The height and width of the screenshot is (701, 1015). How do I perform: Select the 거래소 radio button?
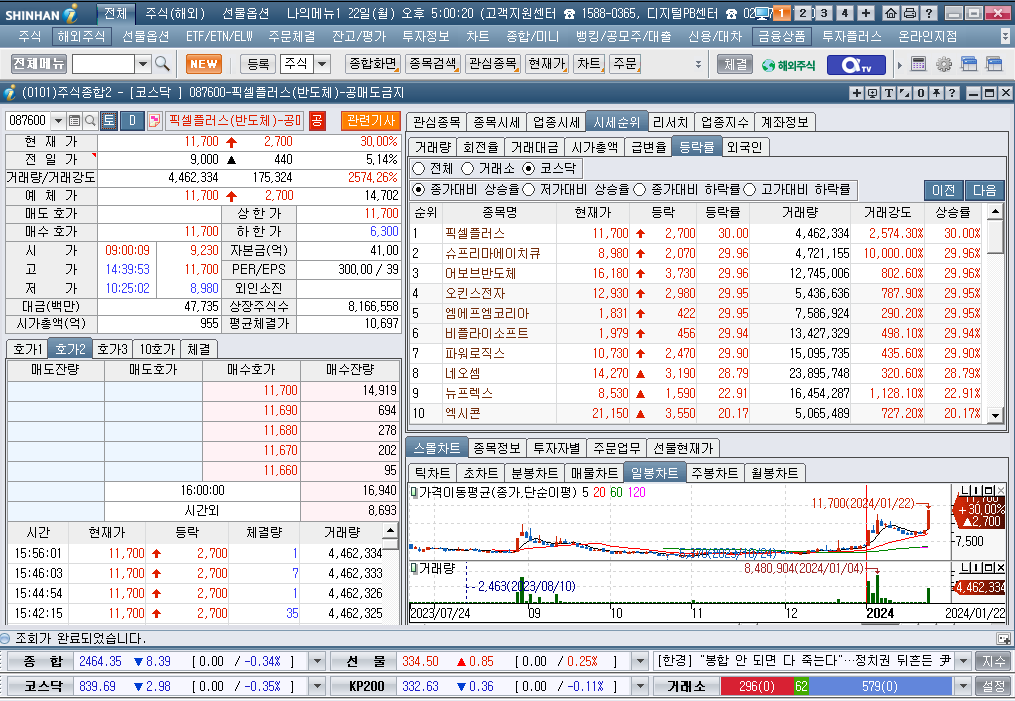click(467, 168)
